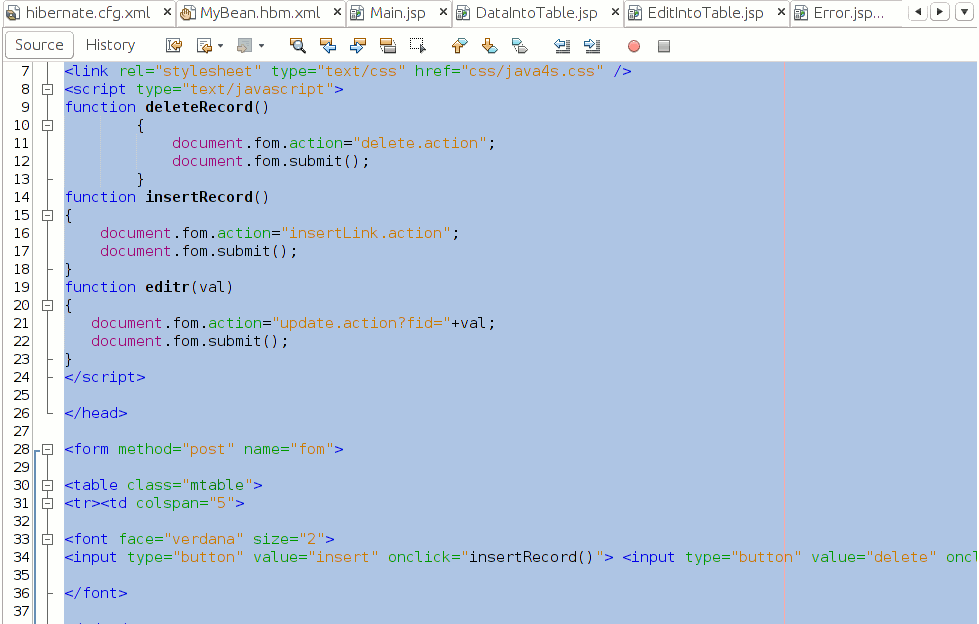This screenshot has width=979, height=624.
Task: Open the document list dropdown arrow in tab bar
Action: 965,12
